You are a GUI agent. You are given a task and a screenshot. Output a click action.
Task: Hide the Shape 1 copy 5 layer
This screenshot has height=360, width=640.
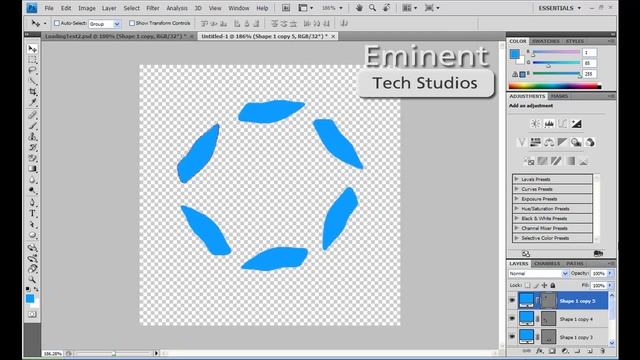(512, 300)
